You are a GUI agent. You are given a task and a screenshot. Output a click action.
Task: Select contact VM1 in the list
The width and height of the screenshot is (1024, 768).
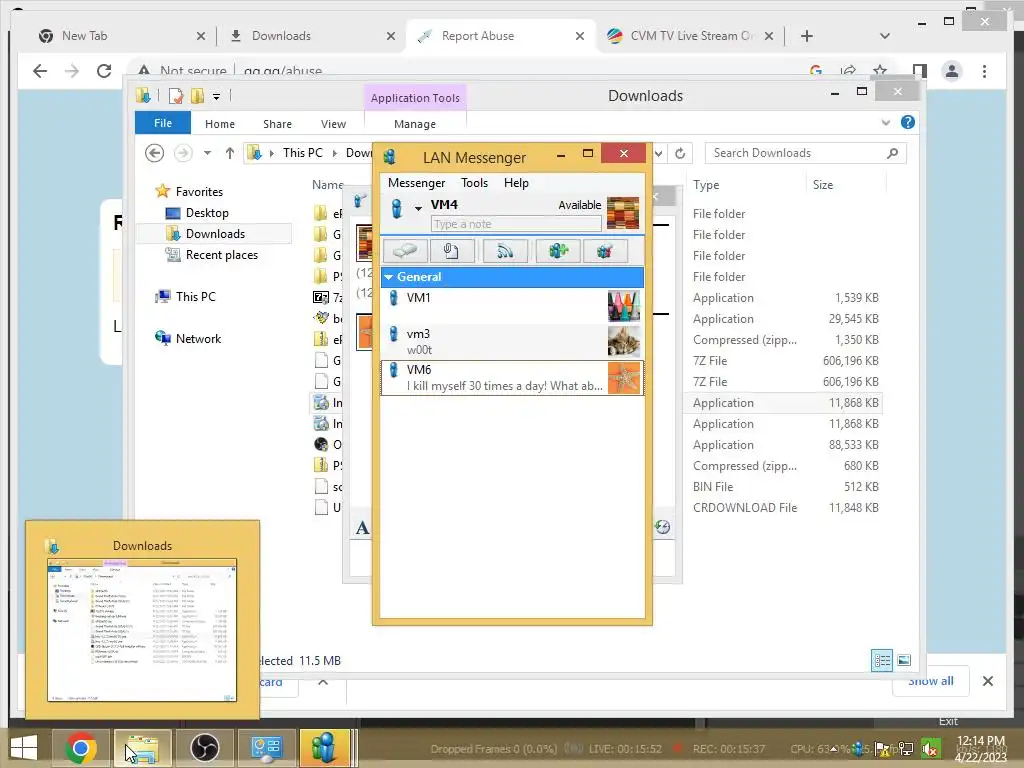coord(512,306)
